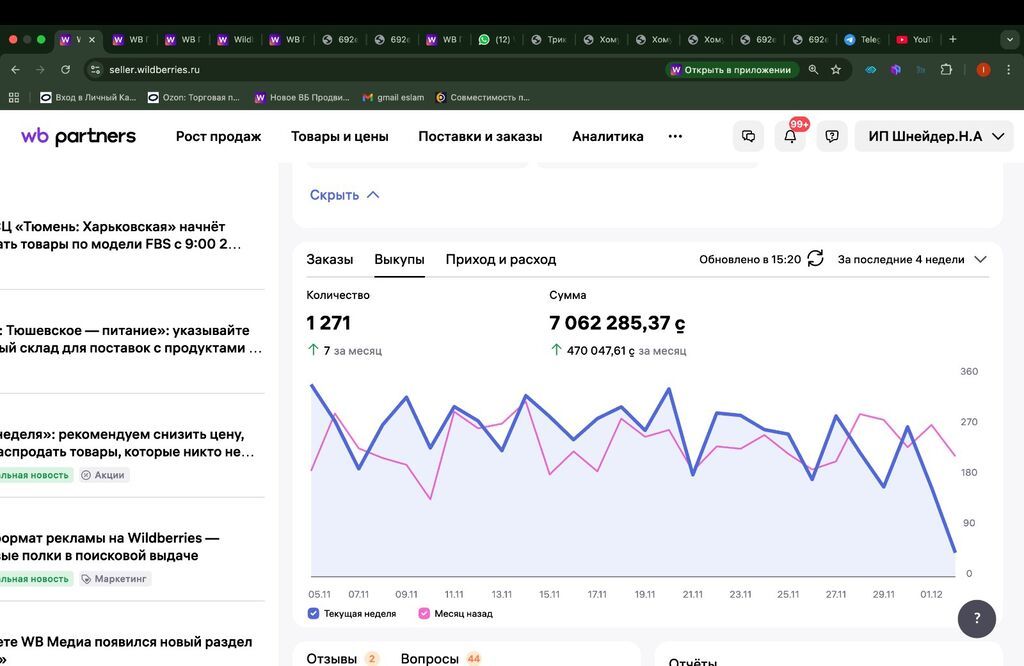Open the browser extensions puzzle icon
This screenshot has width=1024, height=666.
pyautogui.click(x=946, y=70)
